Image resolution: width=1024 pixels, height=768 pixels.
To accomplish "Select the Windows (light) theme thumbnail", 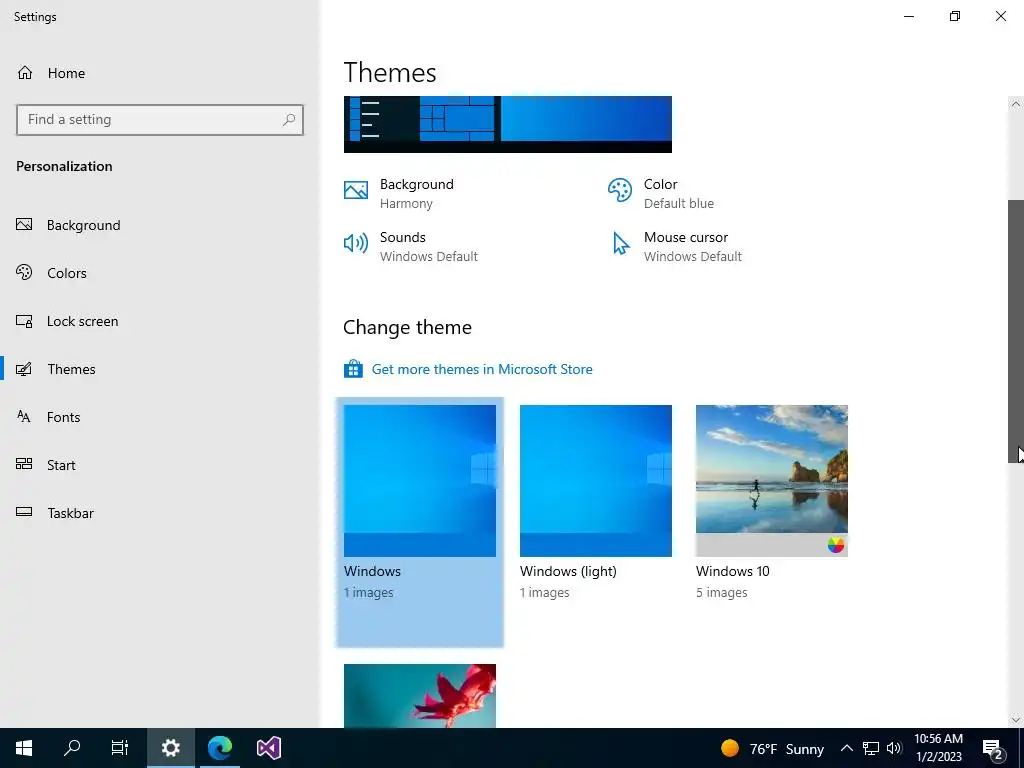I will tap(596, 481).
